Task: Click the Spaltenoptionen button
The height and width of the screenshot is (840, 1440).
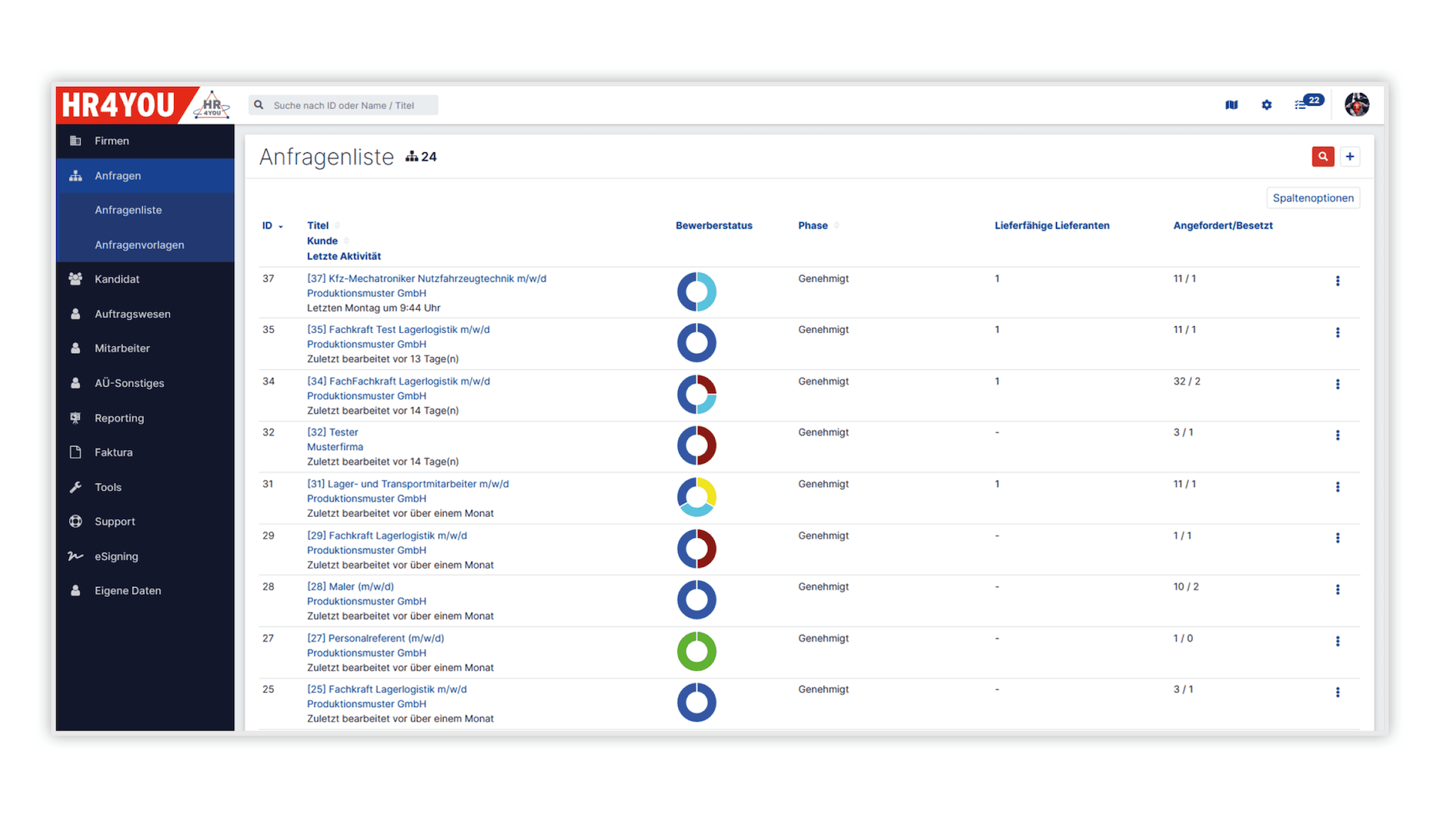Action: click(1312, 198)
